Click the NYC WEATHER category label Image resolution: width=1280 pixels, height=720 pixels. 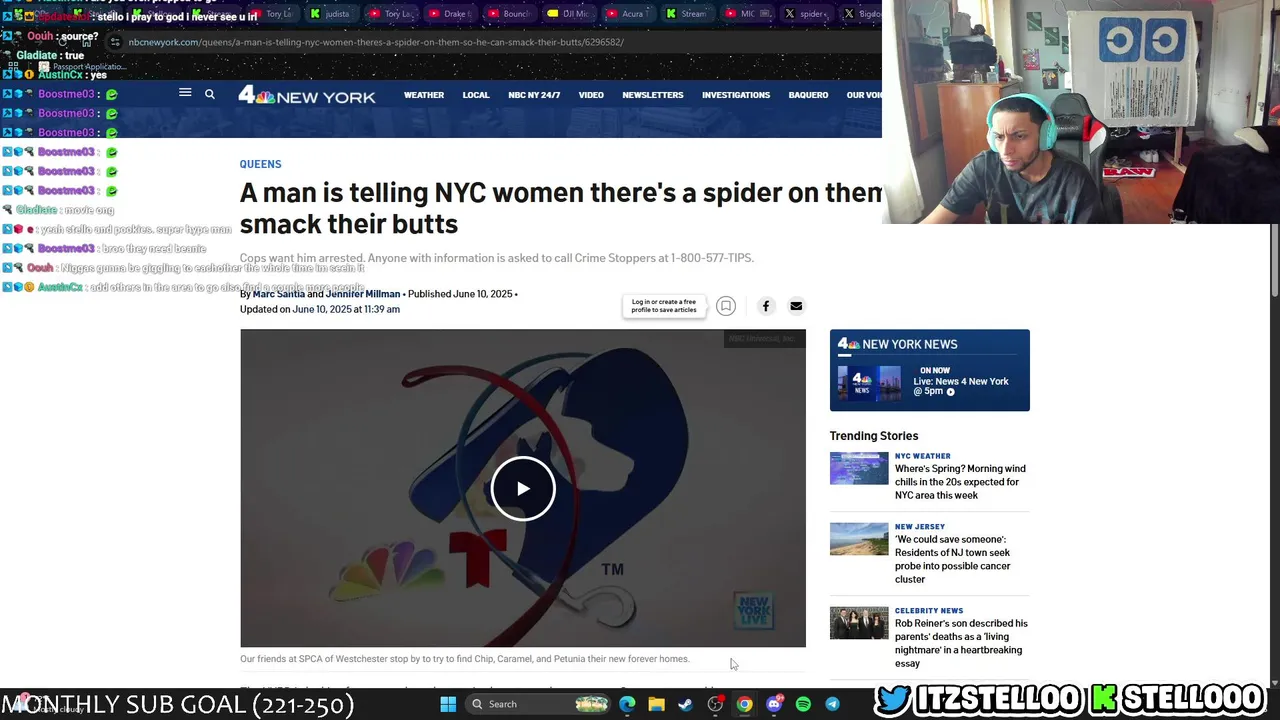(x=923, y=456)
